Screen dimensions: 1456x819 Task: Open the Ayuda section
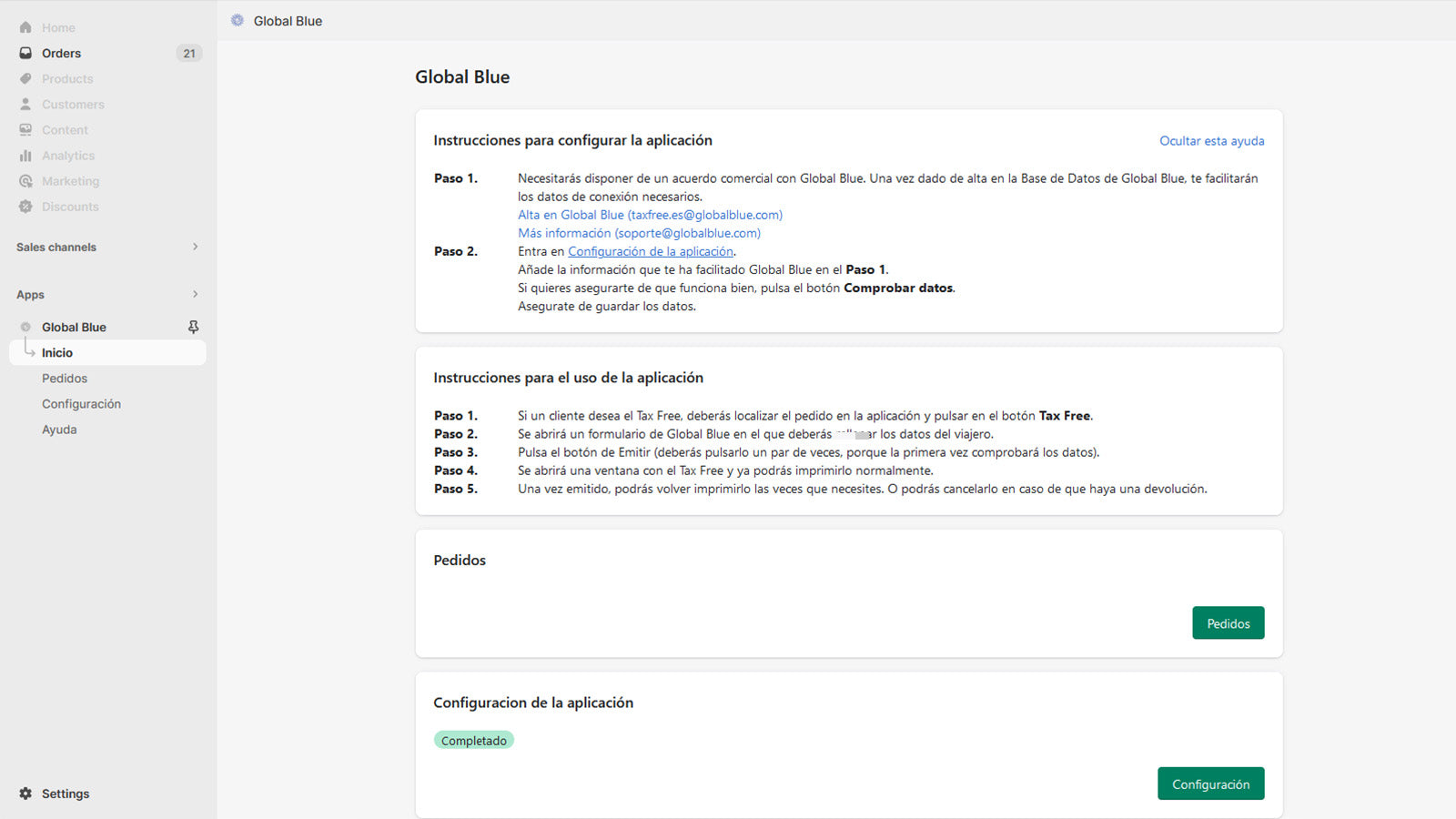click(59, 429)
